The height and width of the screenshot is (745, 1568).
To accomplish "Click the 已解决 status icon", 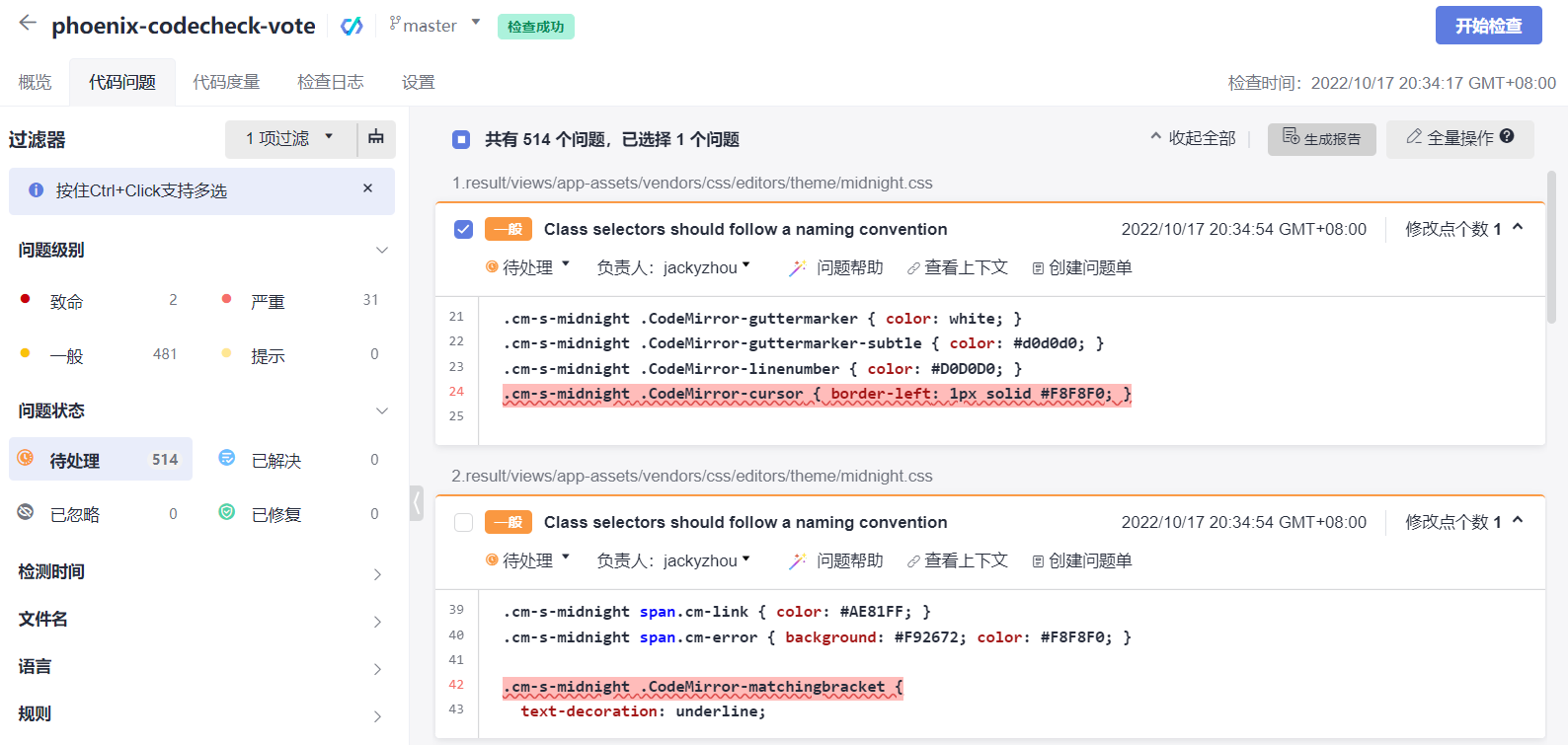I will [227, 458].
